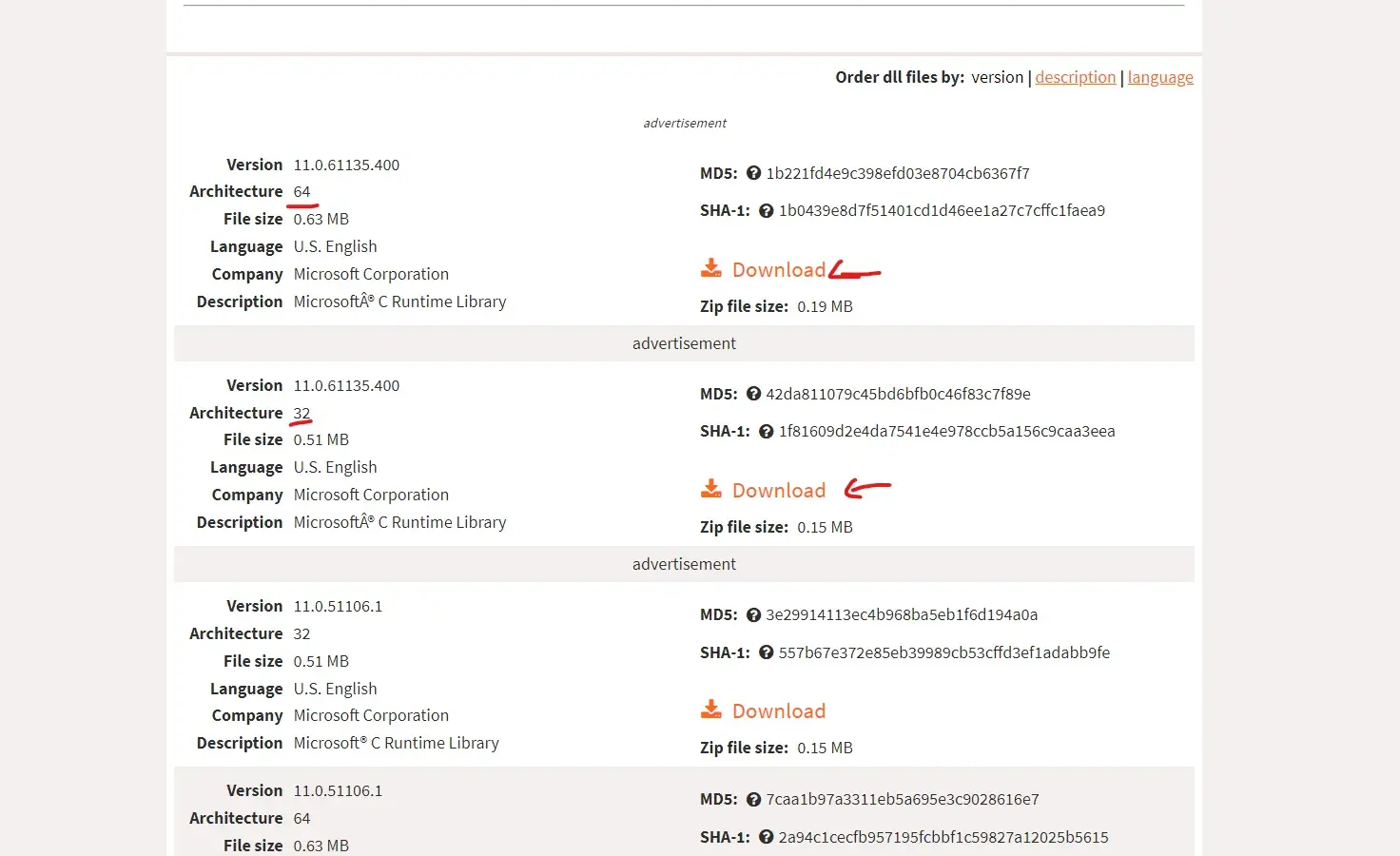Download the 32-bit 11.0.61135.400 dll
The height and width of the screenshot is (856, 1400).
tap(778, 490)
